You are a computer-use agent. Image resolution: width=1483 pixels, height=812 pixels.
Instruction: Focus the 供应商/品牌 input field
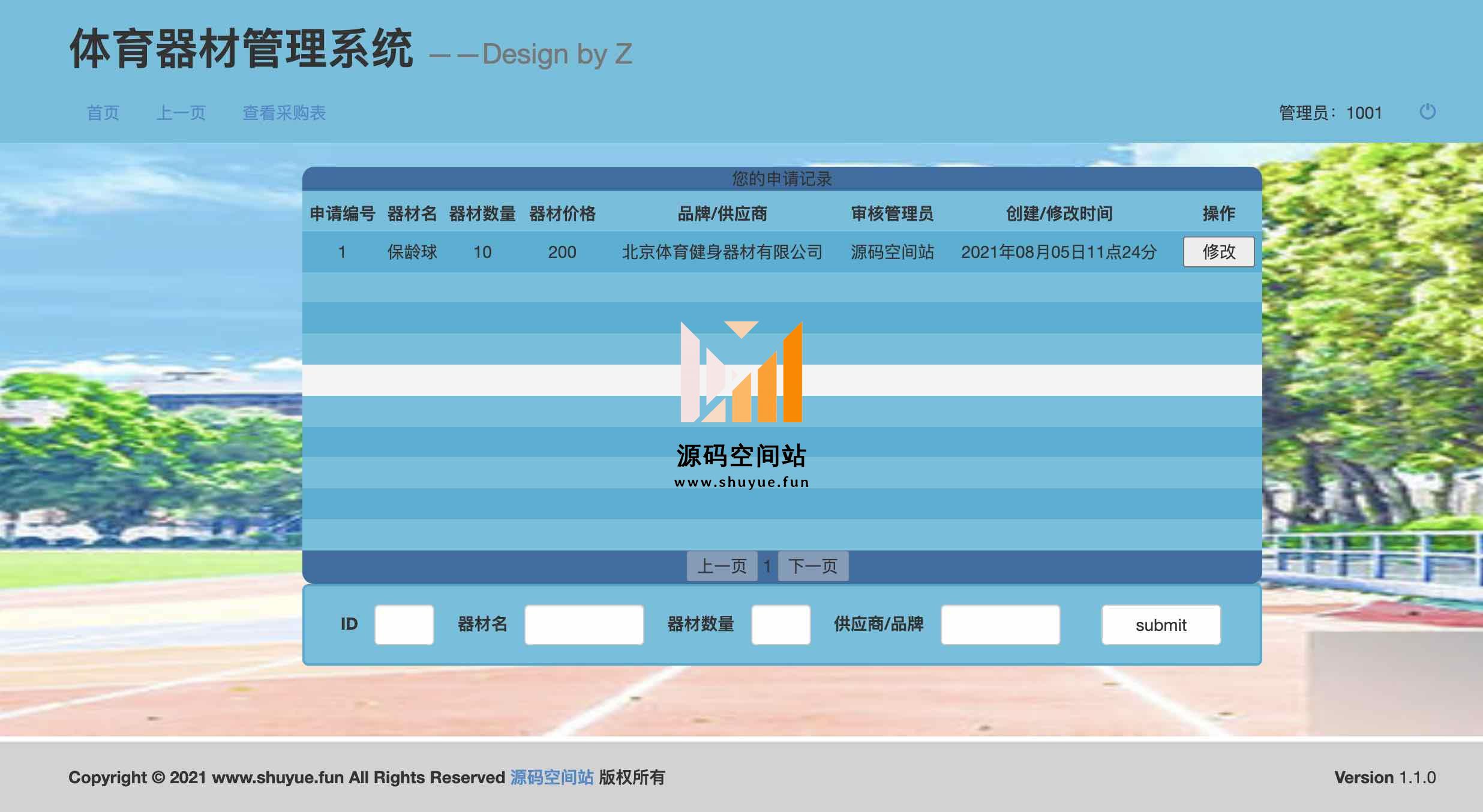(1000, 625)
